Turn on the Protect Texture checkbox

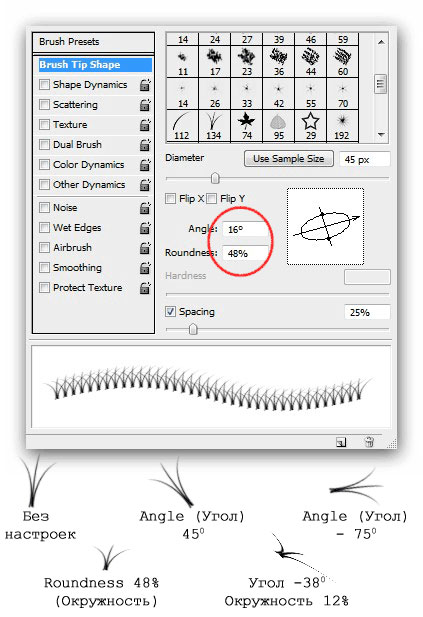click(44, 288)
